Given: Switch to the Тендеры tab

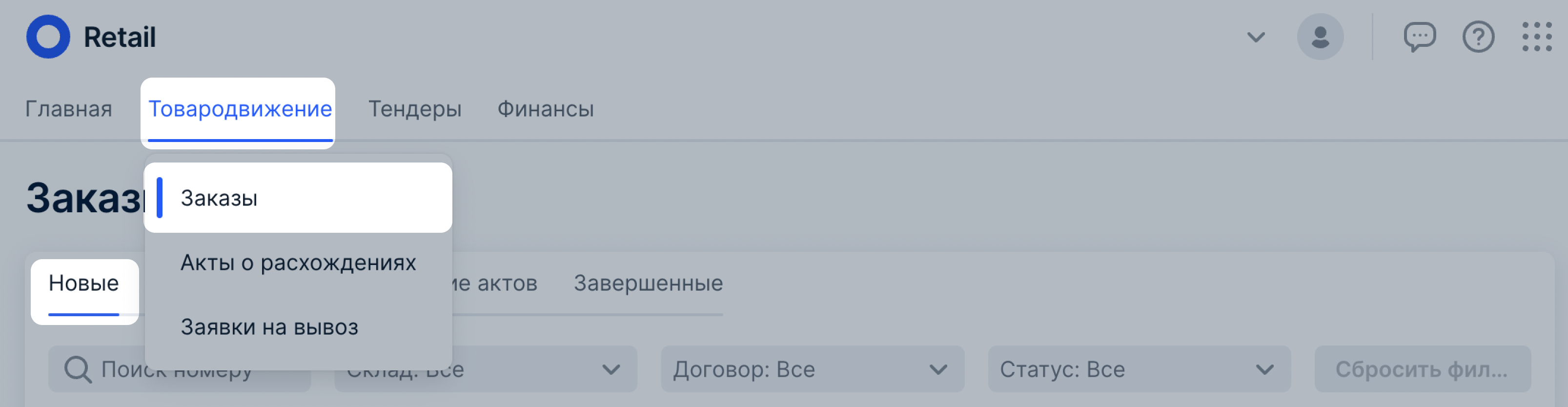Looking at the screenshot, I should point(414,109).
